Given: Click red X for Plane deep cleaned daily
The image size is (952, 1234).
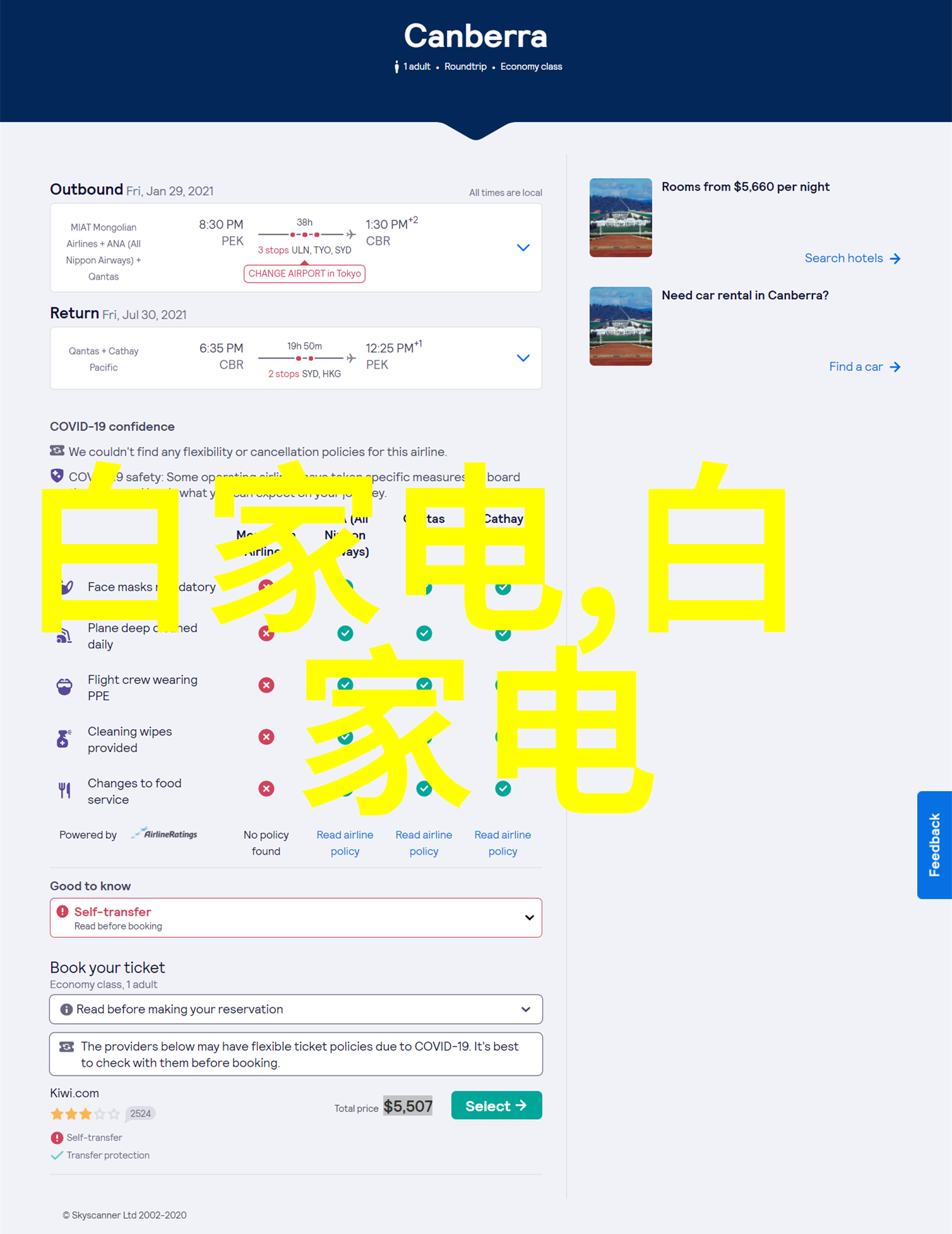Looking at the screenshot, I should [x=266, y=633].
